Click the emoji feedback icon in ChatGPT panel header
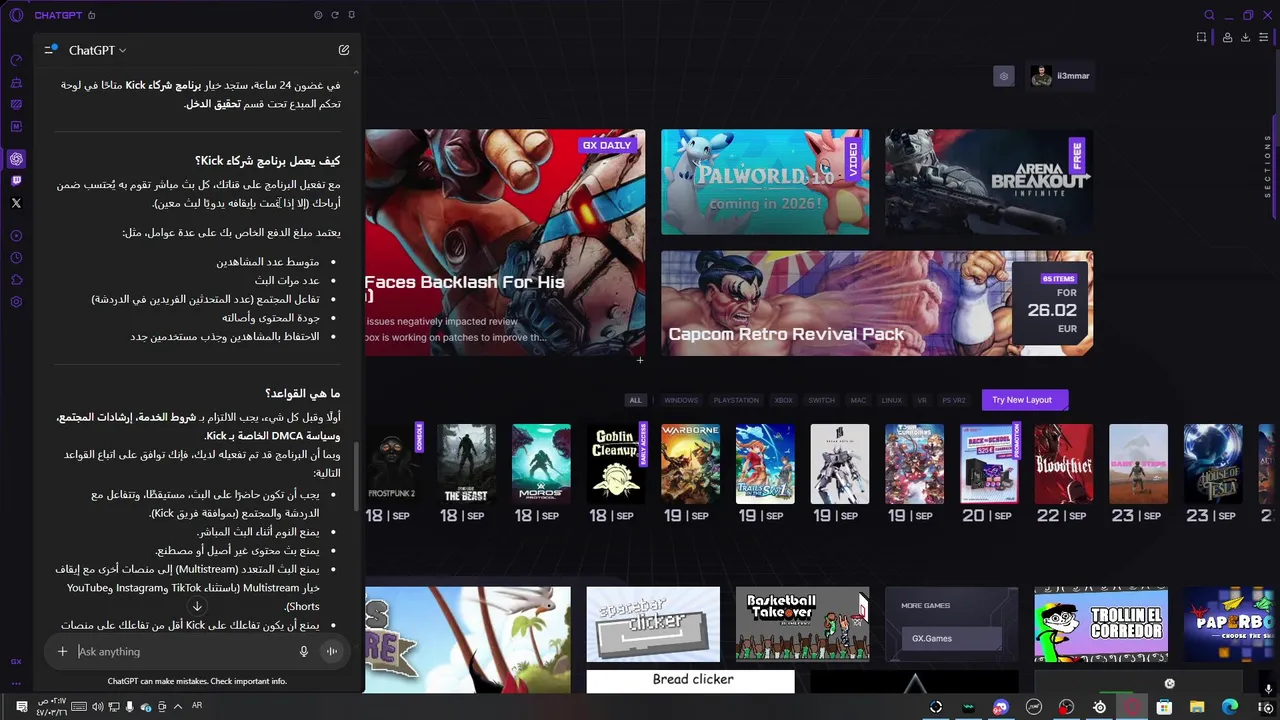 [318, 15]
